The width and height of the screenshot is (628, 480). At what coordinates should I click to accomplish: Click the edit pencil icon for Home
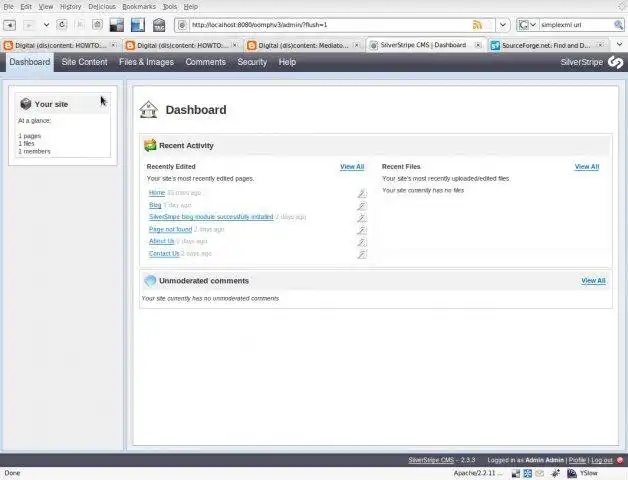tap(362, 194)
